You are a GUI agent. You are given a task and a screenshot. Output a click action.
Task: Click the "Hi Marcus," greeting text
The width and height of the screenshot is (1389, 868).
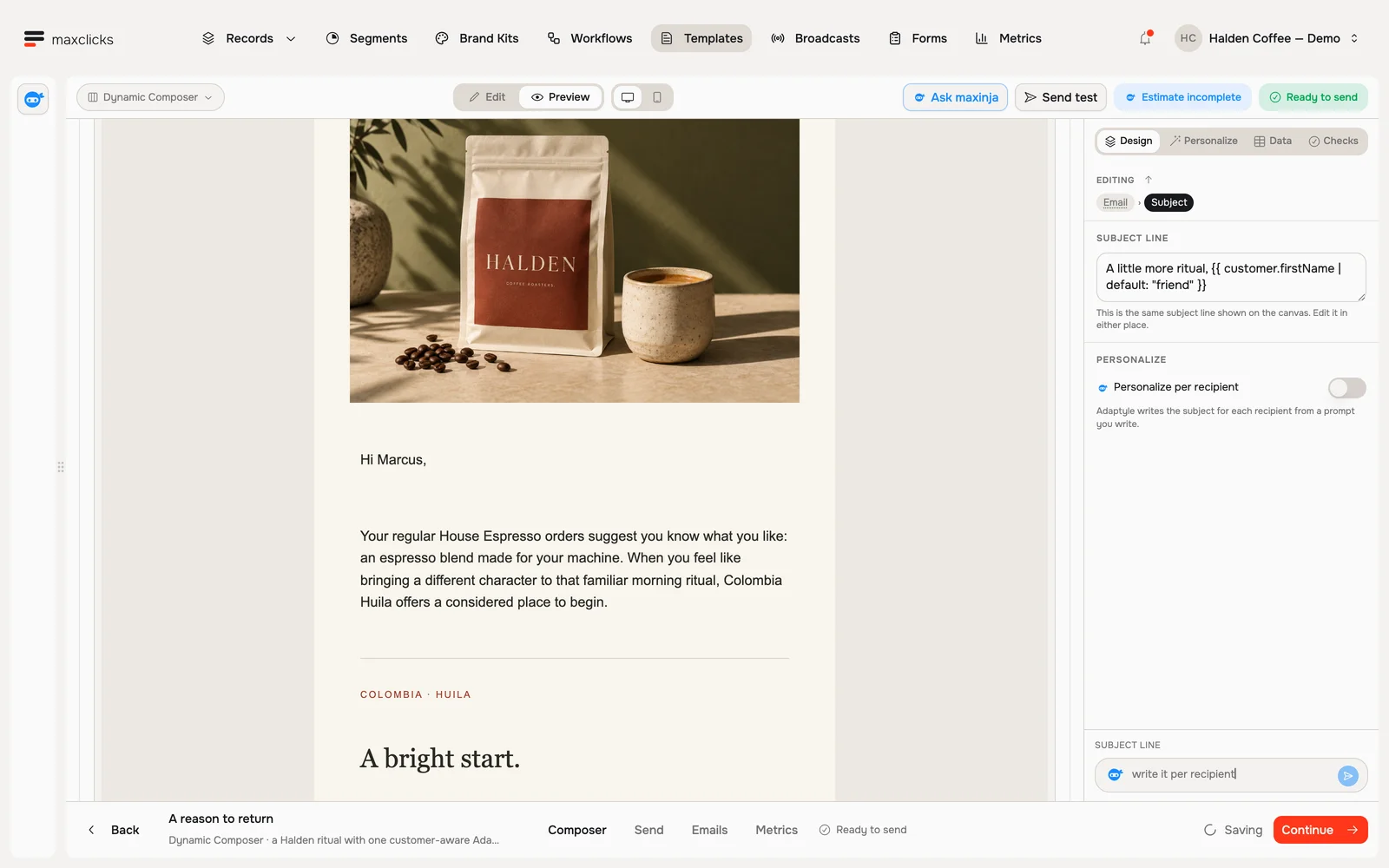(393, 460)
